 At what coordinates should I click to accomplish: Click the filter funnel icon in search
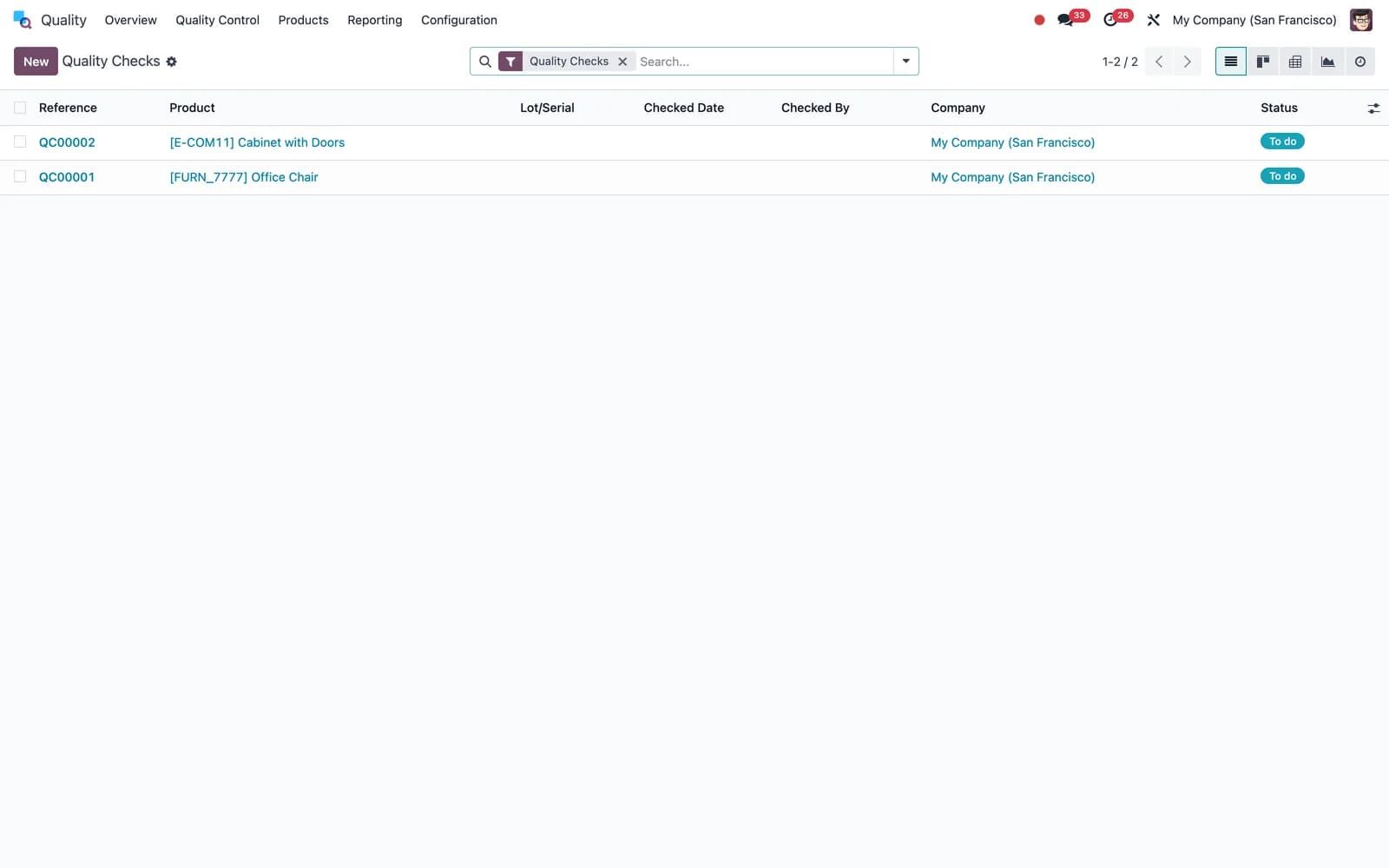(x=510, y=62)
